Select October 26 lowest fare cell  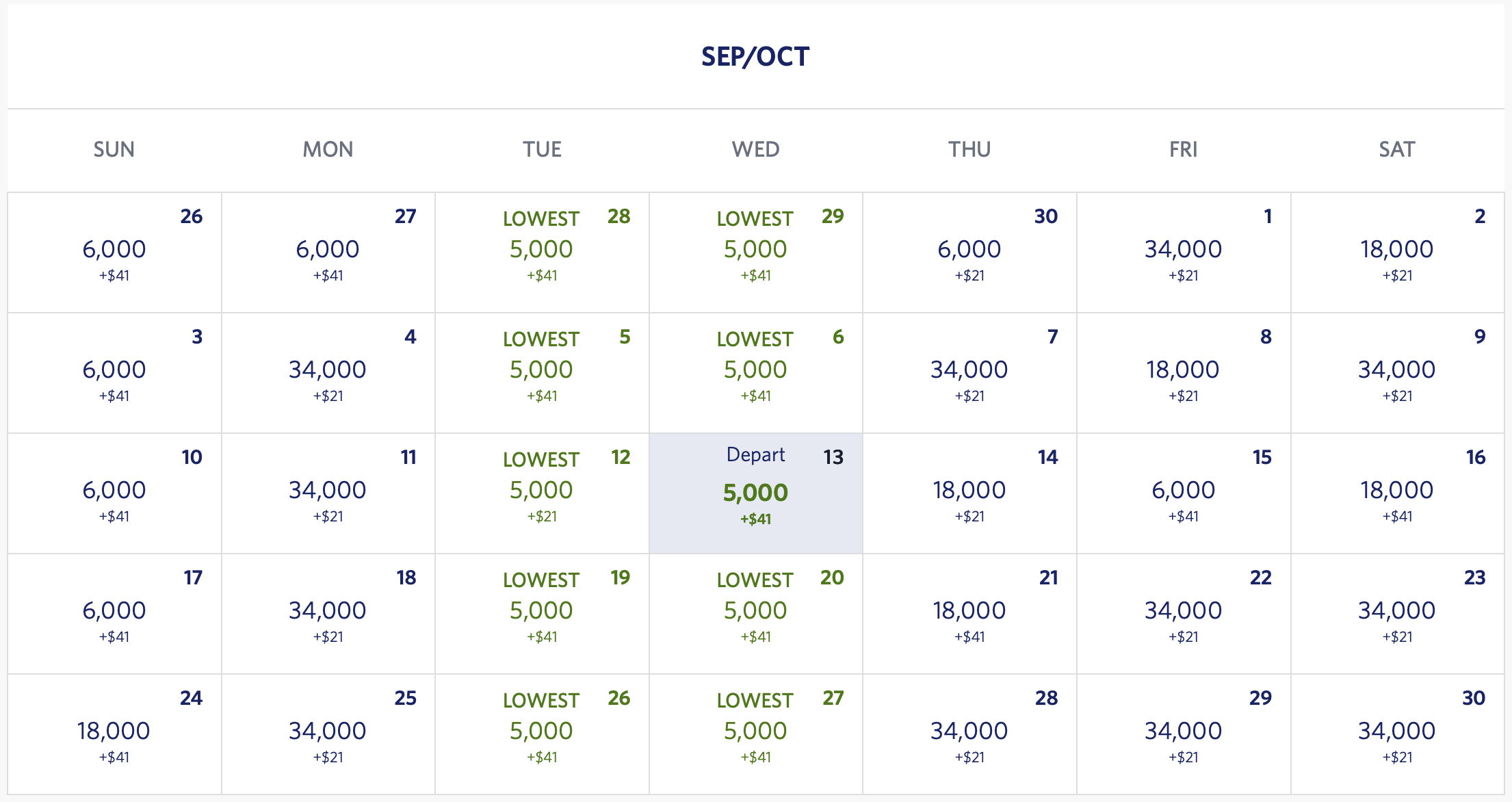click(x=541, y=734)
